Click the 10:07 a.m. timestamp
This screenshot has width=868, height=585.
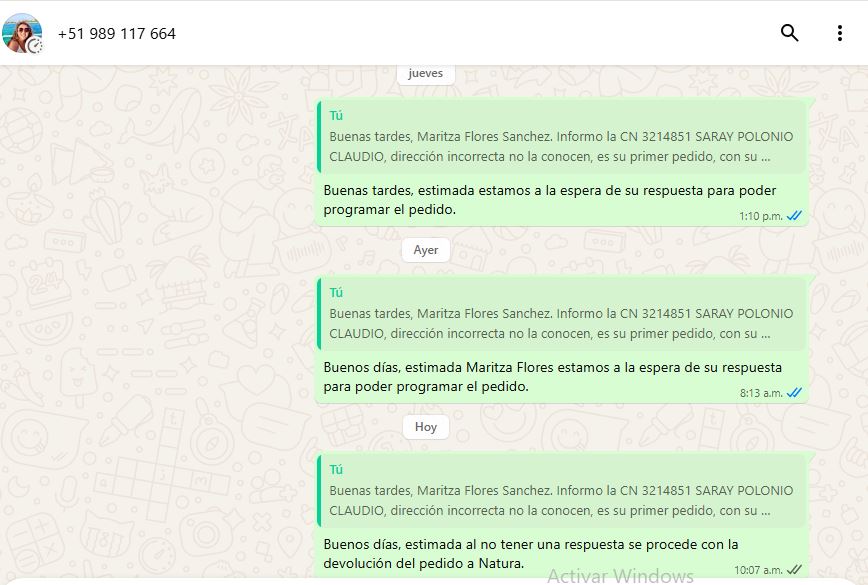pyautogui.click(x=758, y=570)
